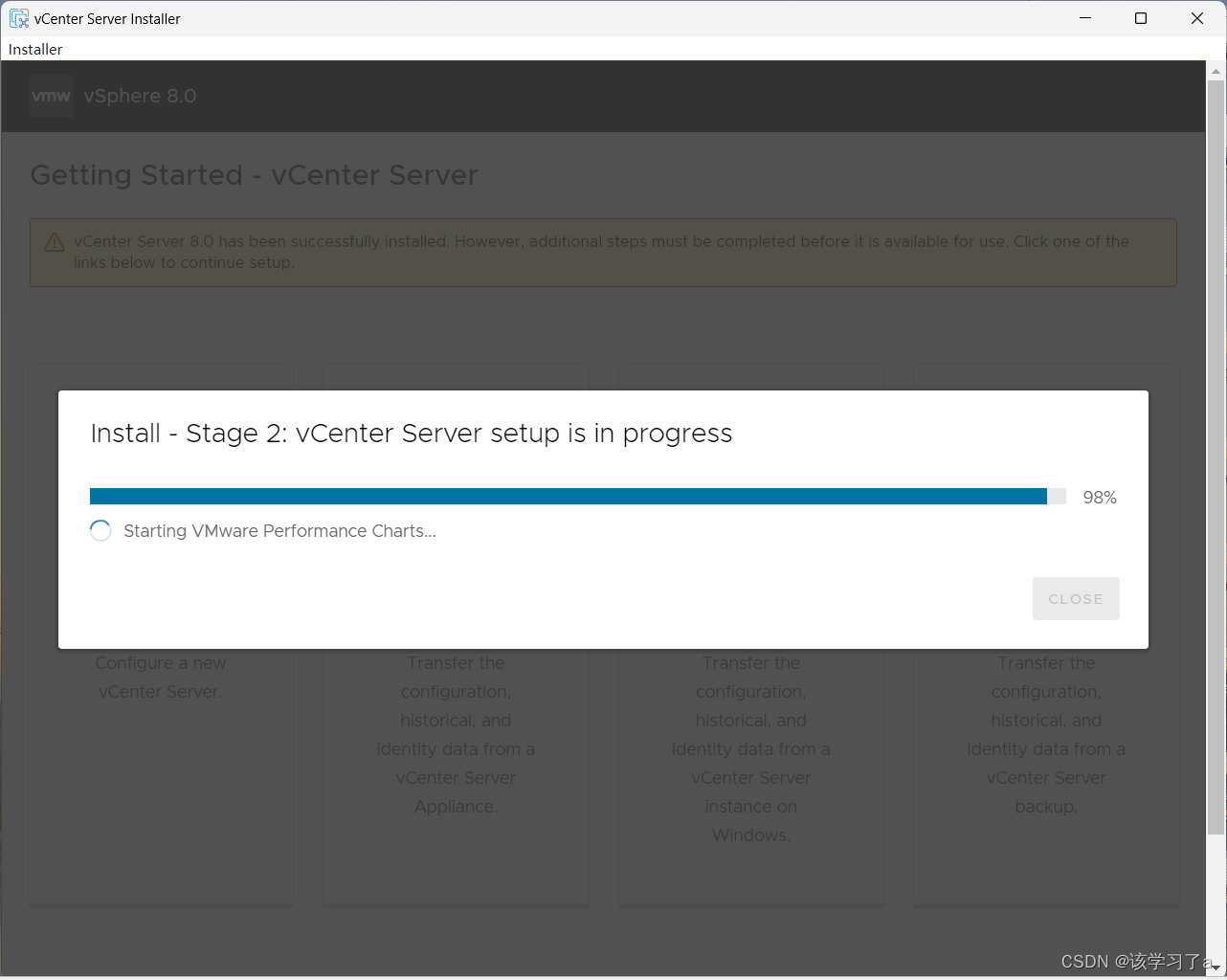Click the 'vSphere 8.0' header text
Screen dimensions: 1227x980
point(140,96)
